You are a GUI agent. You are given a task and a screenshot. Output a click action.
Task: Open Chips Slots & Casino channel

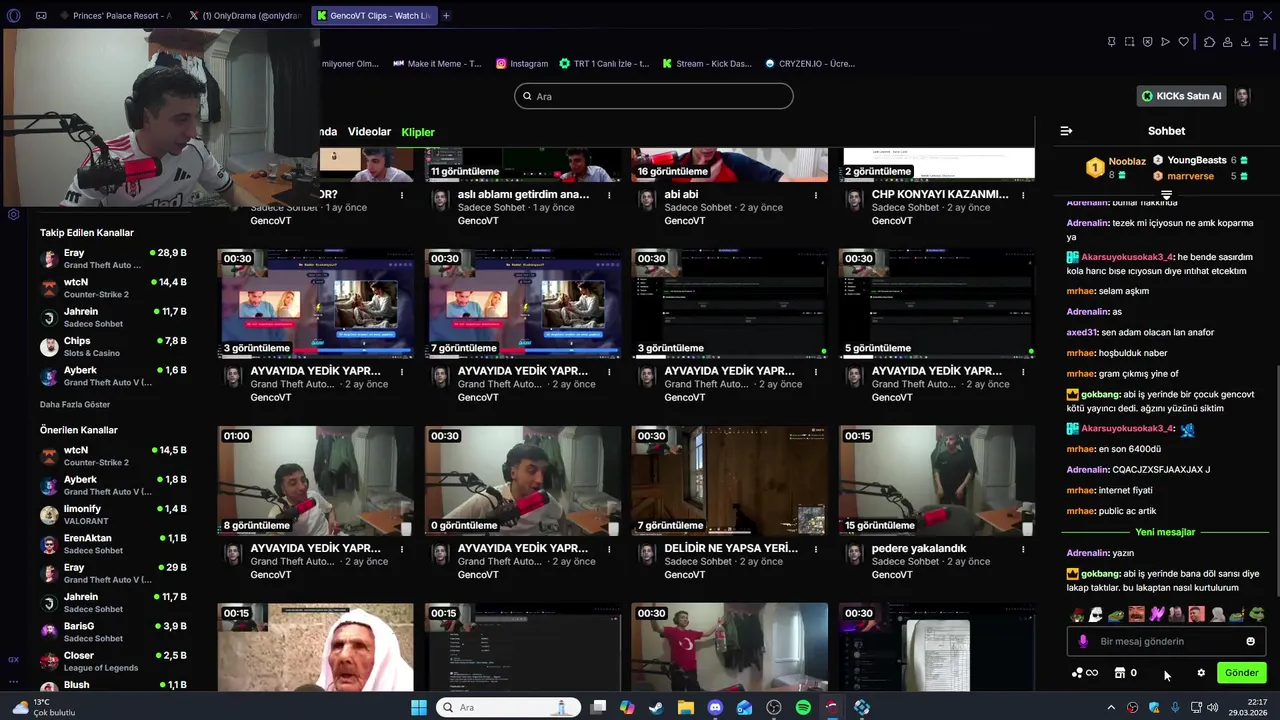113,347
